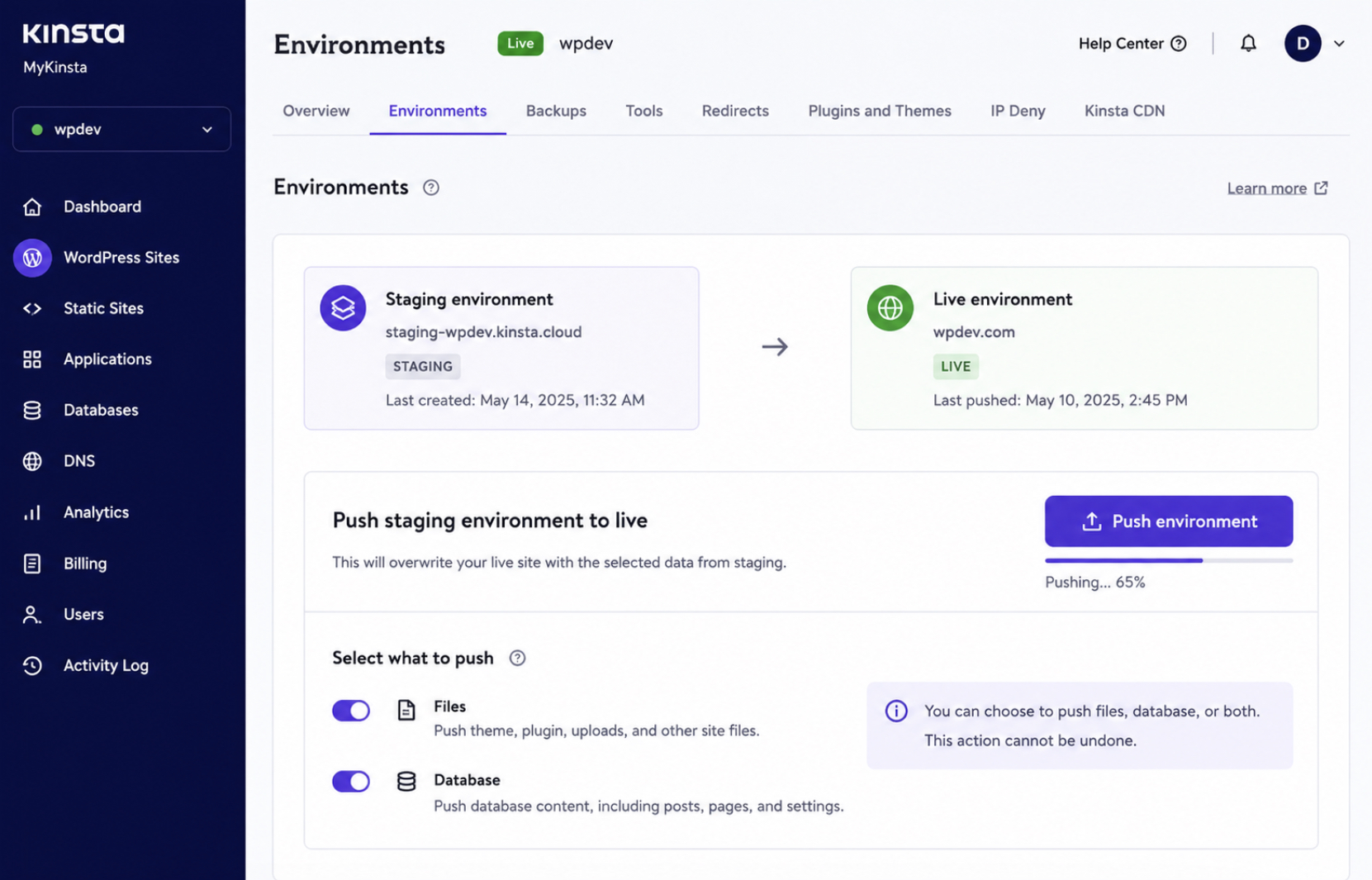Click the staging-wpdev.kinsta.cloud URL

point(483,332)
